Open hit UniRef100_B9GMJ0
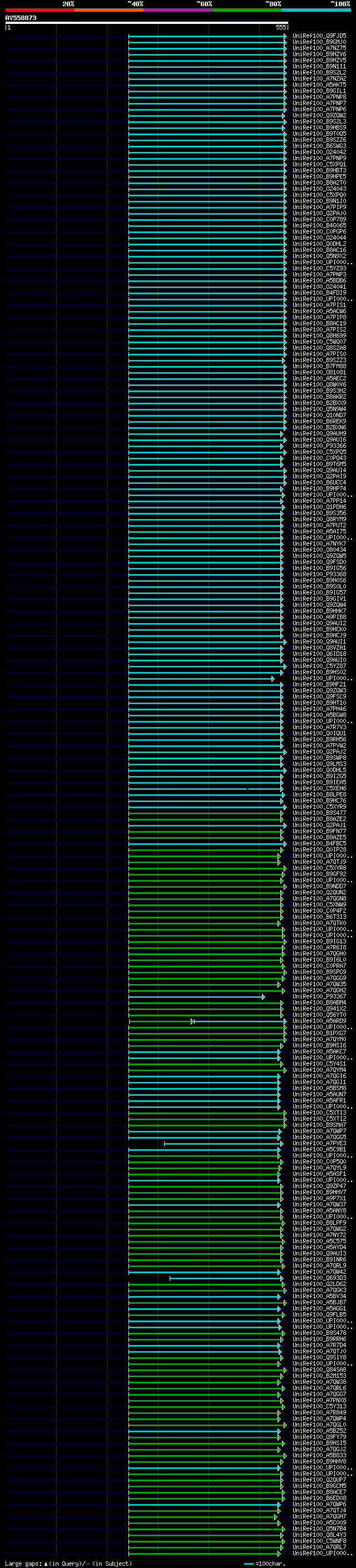 tap(319, 42)
